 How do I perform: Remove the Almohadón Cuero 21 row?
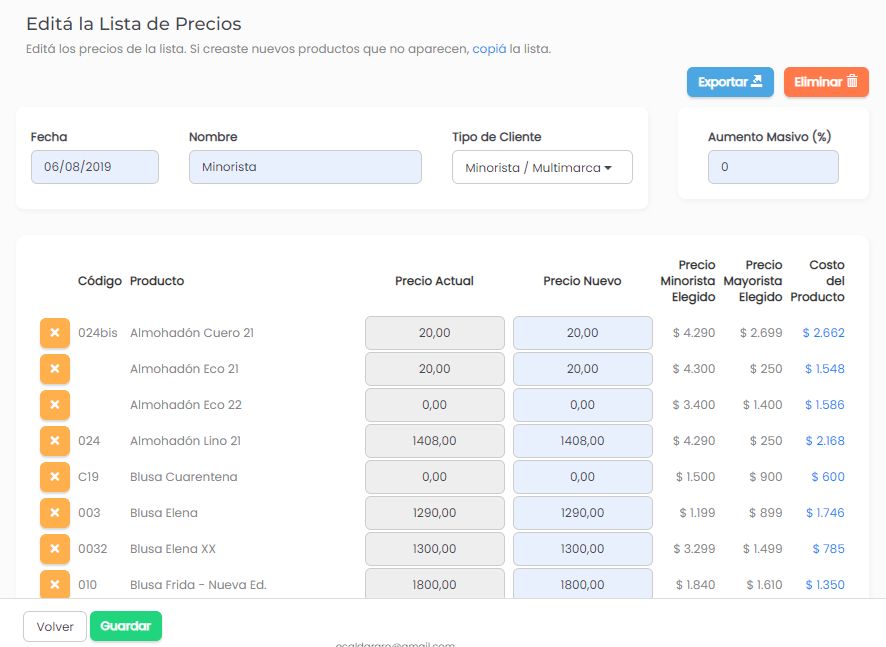pos(55,333)
